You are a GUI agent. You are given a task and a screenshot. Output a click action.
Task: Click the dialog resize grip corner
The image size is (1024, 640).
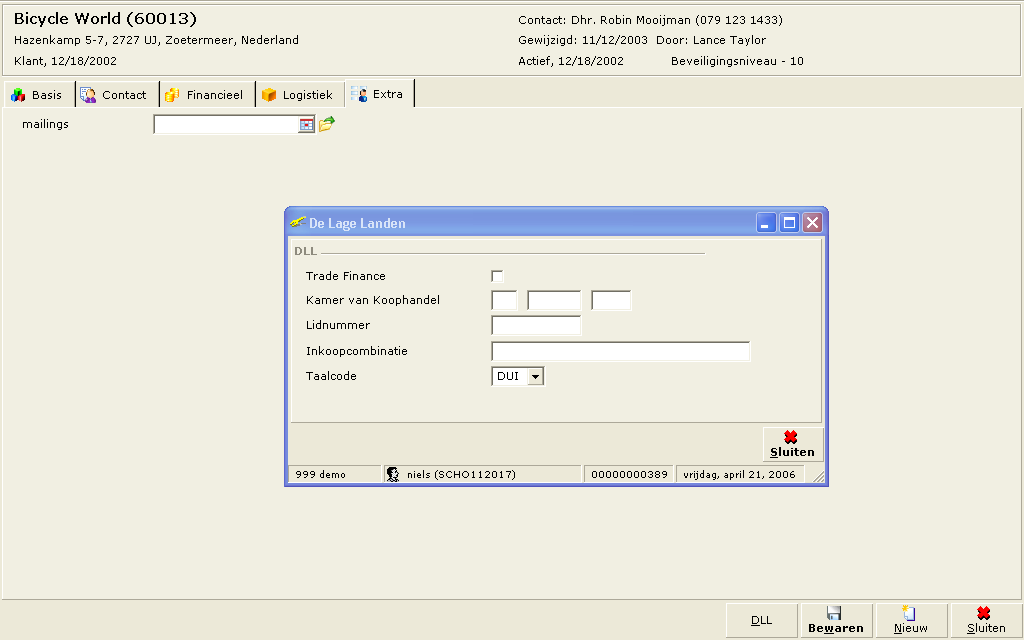click(x=818, y=477)
